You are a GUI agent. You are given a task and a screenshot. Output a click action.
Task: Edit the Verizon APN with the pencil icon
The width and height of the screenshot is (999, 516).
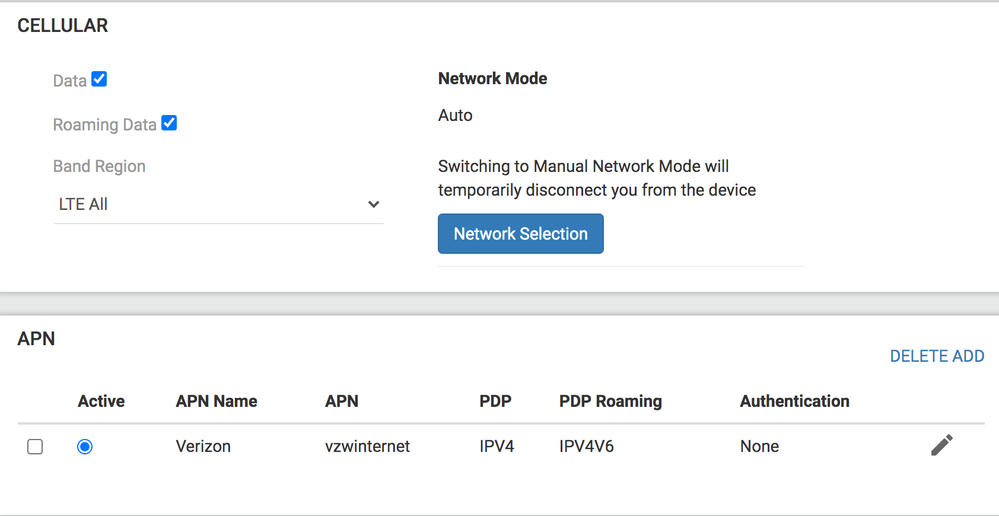[941, 445]
